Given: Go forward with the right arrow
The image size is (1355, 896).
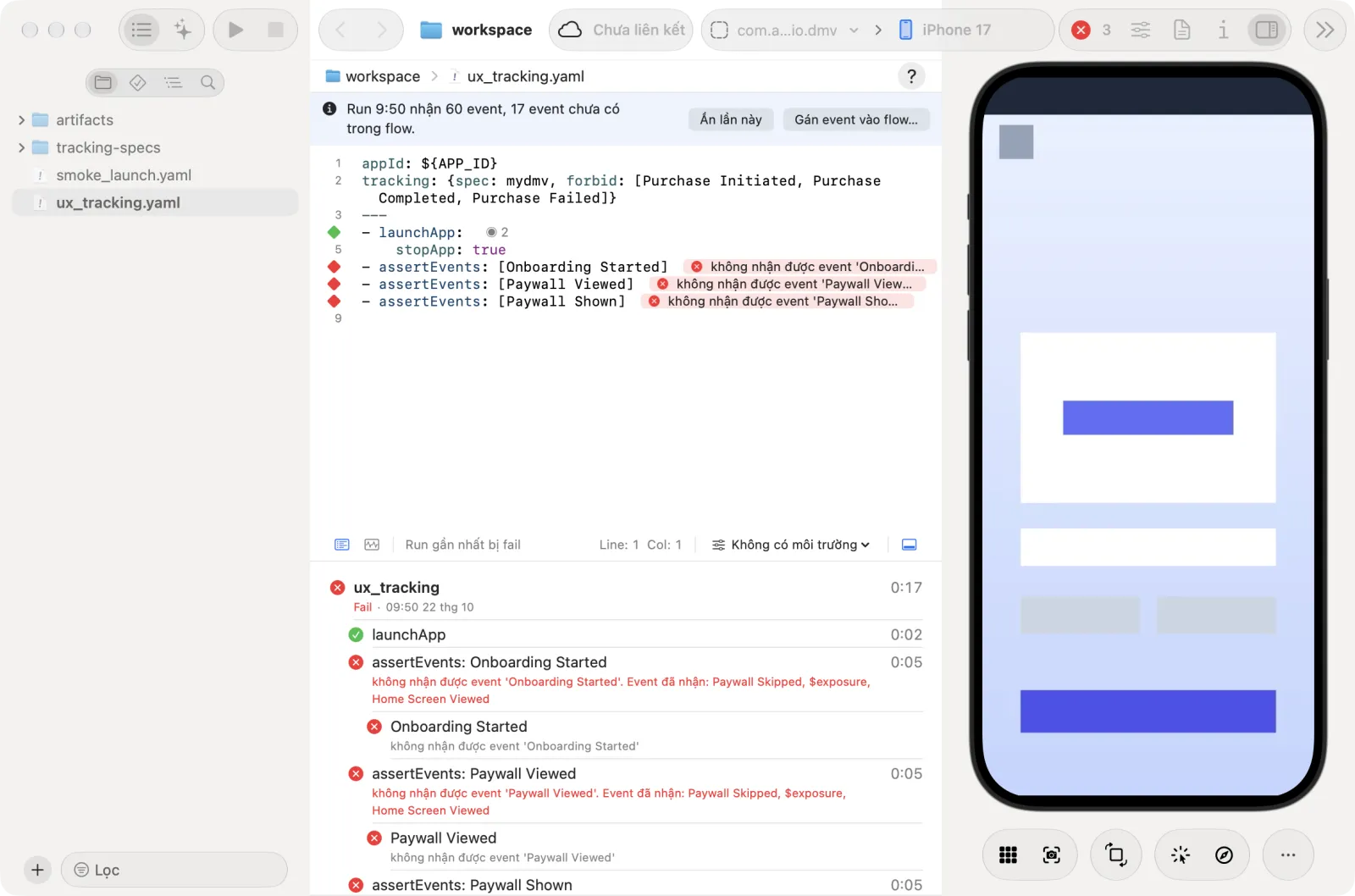Looking at the screenshot, I should (381, 30).
